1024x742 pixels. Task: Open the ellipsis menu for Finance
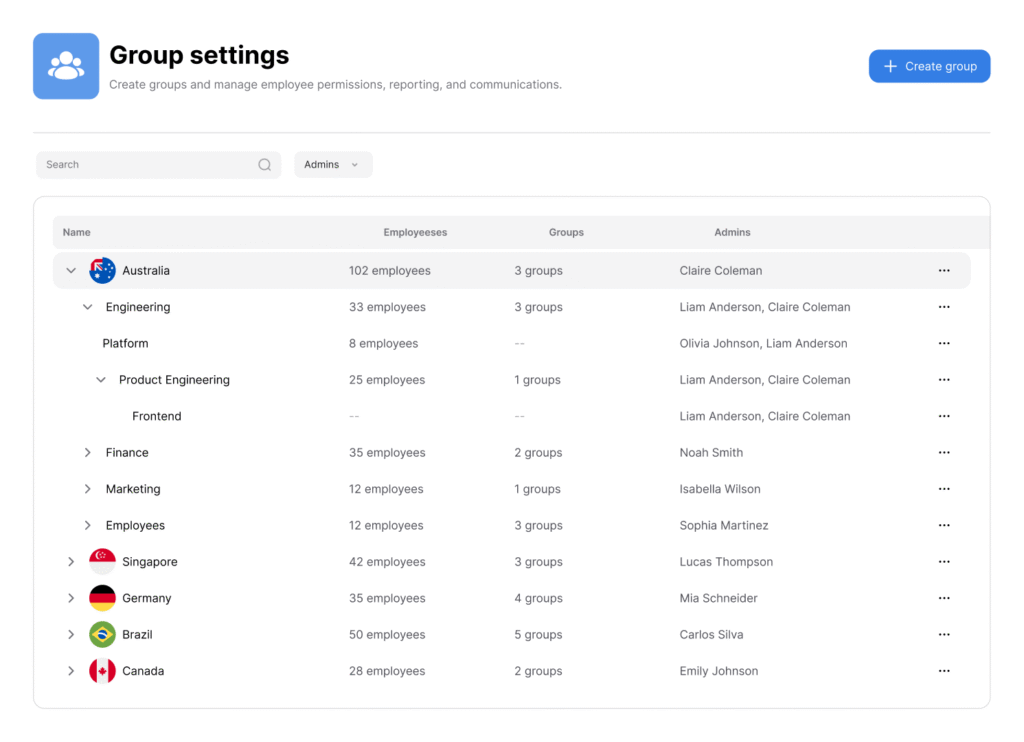[944, 453]
